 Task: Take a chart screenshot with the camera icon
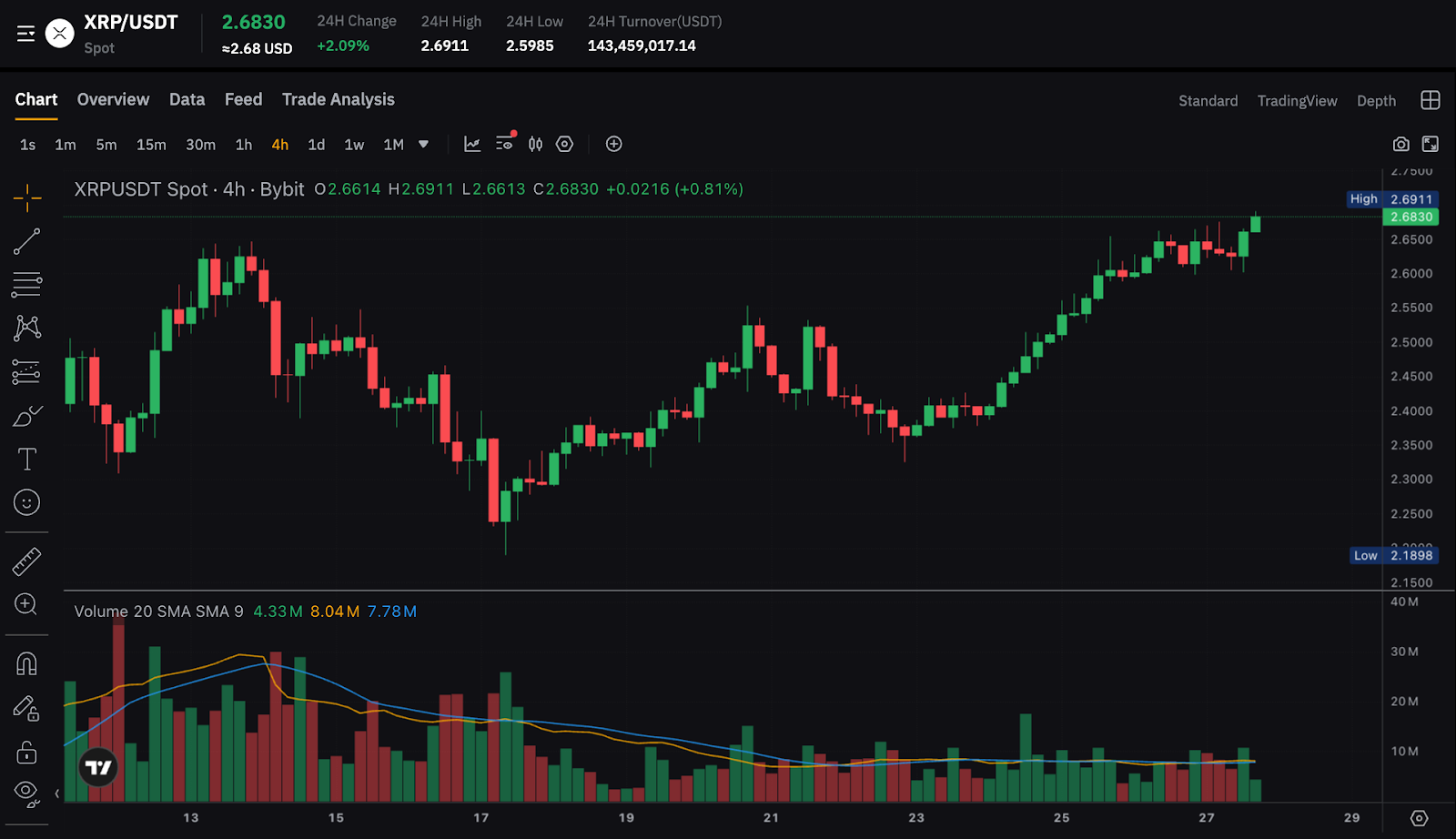(x=1400, y=144)
